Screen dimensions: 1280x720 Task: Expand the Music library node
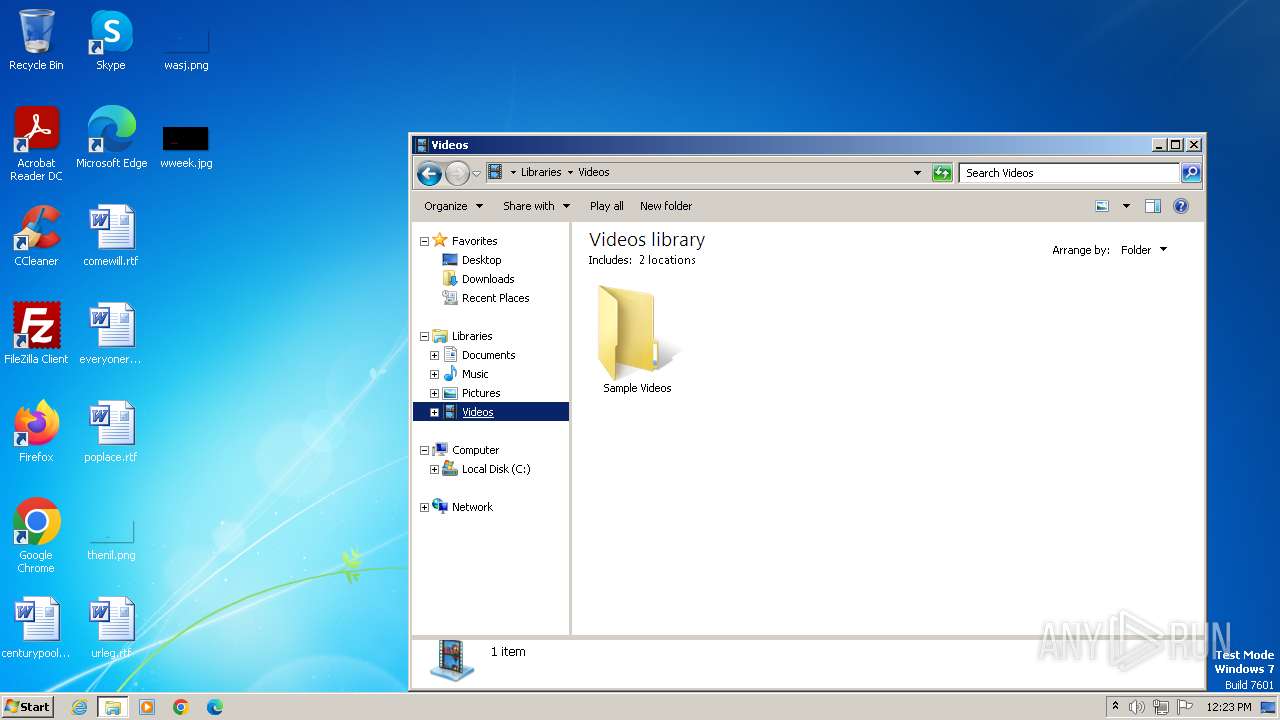click(434, 374)
